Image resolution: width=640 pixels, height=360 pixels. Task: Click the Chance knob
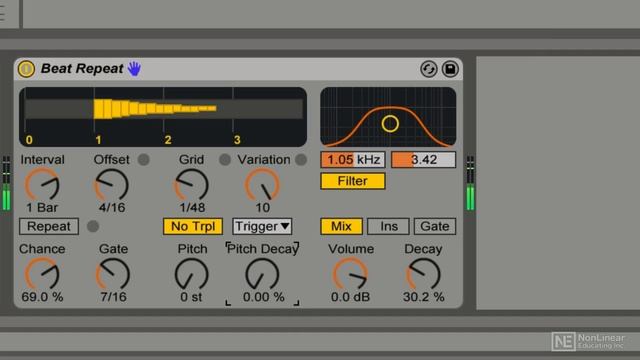(42, 274)
